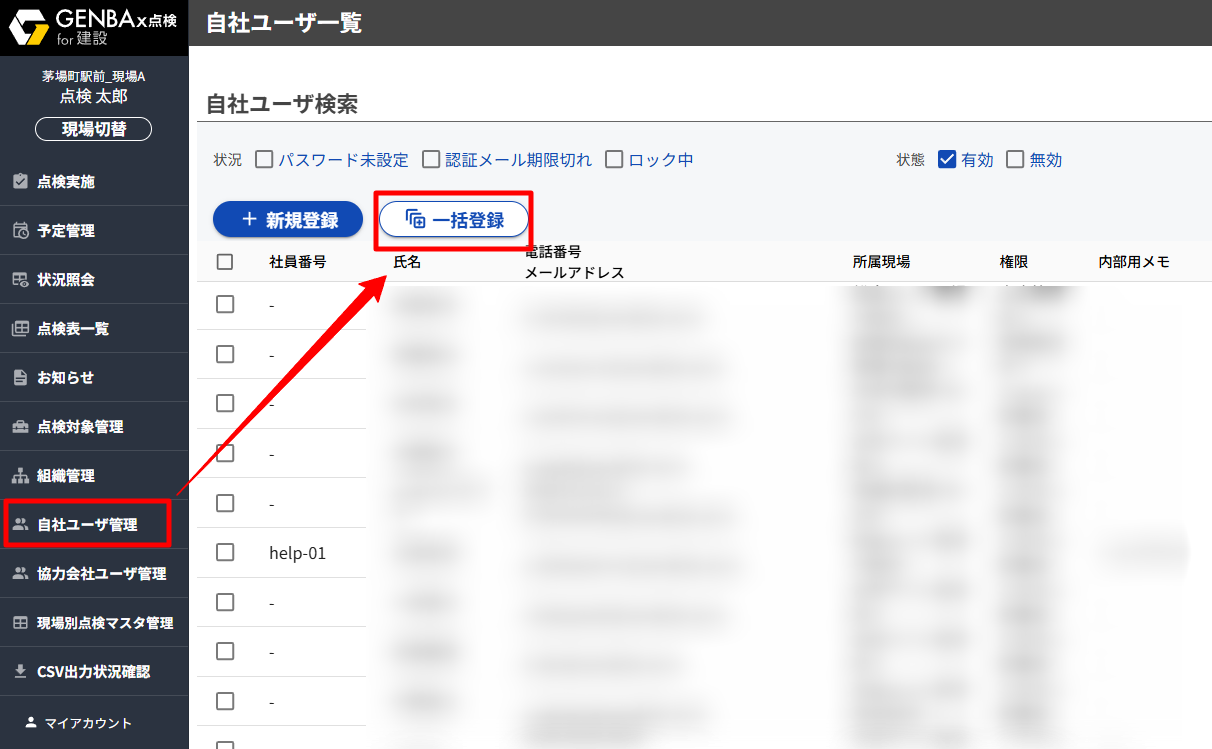The height and width of the screenshot is (749, 1212).
Task: Click the 現場切替 button
Action: tap(94, 129)
